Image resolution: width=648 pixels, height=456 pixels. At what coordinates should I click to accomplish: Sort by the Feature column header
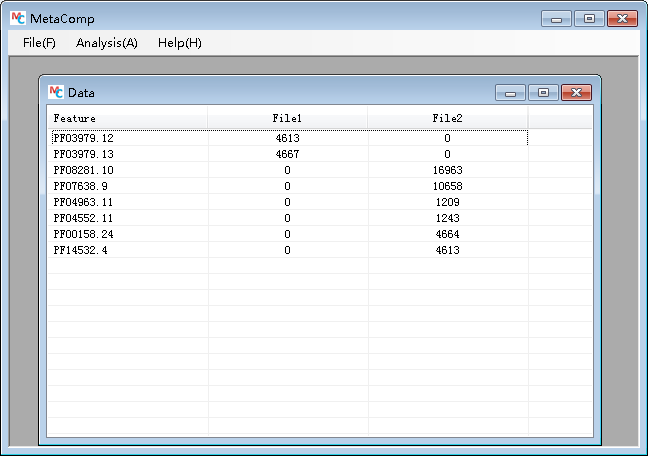click(x=128, y=119)
